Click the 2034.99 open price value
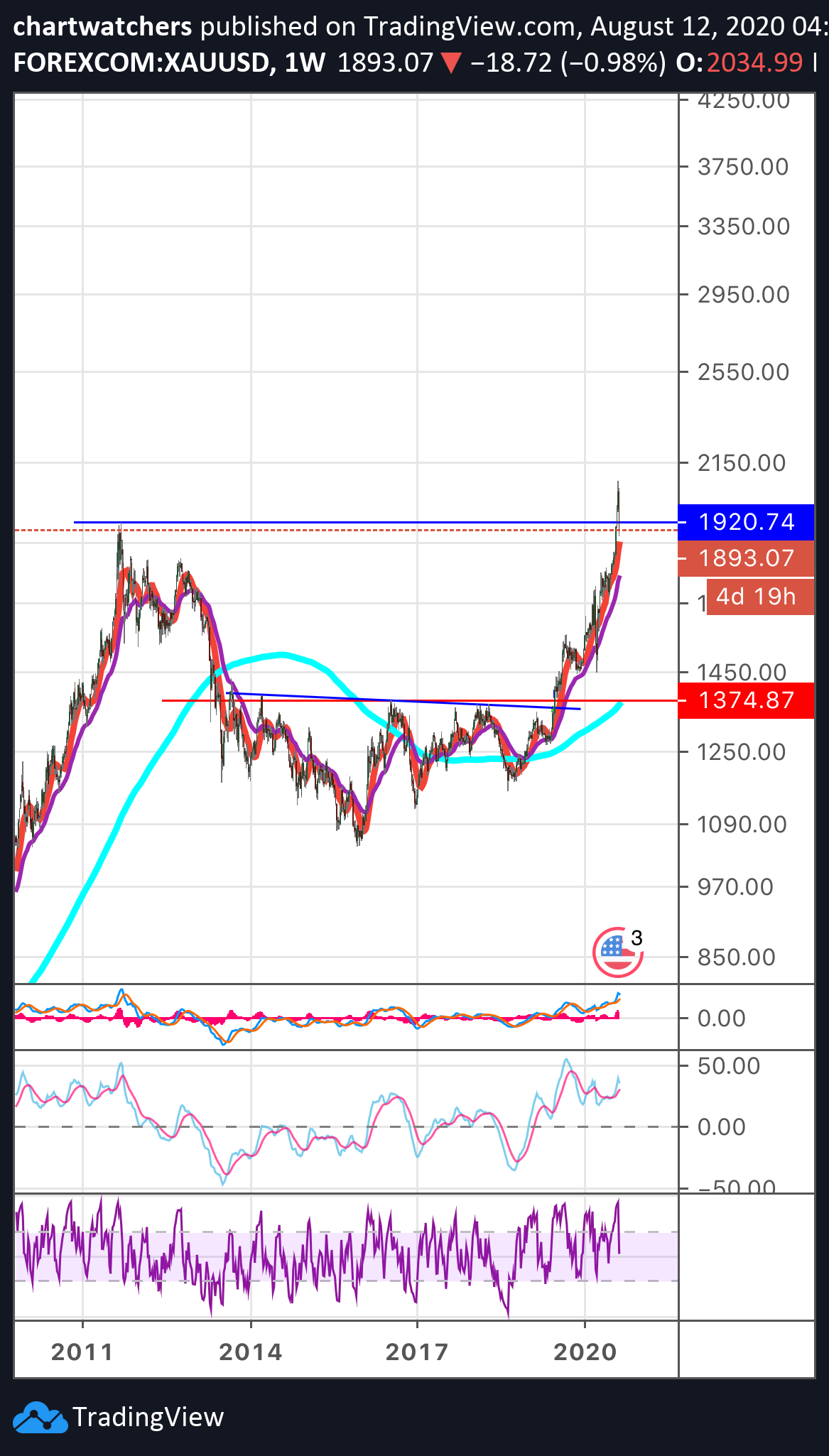This screenshot has height=1456, width=829. [x=754, y=63]
